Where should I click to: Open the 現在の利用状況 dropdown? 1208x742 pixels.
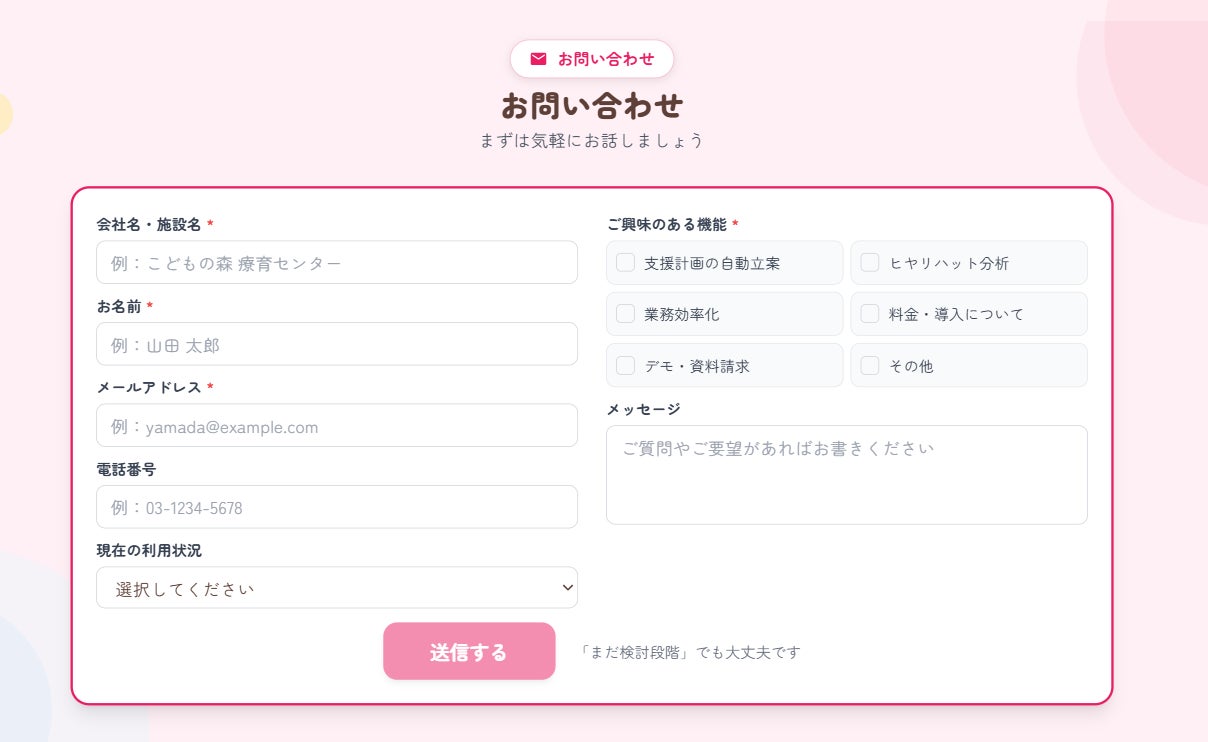[336, 588]
